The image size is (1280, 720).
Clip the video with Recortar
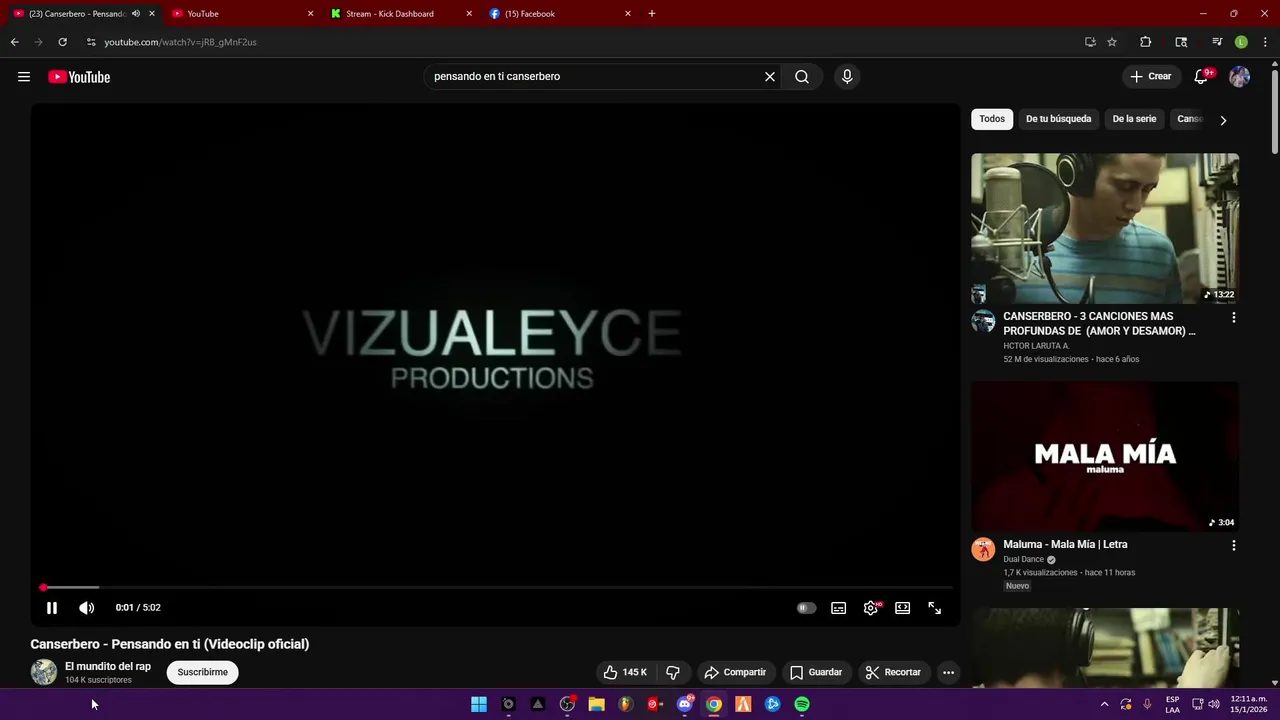click(893, 673)
